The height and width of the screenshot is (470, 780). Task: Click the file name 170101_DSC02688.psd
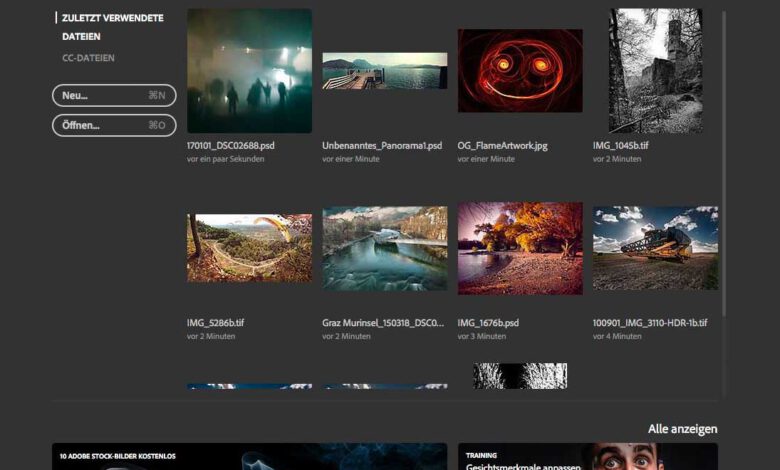(230, 146)
